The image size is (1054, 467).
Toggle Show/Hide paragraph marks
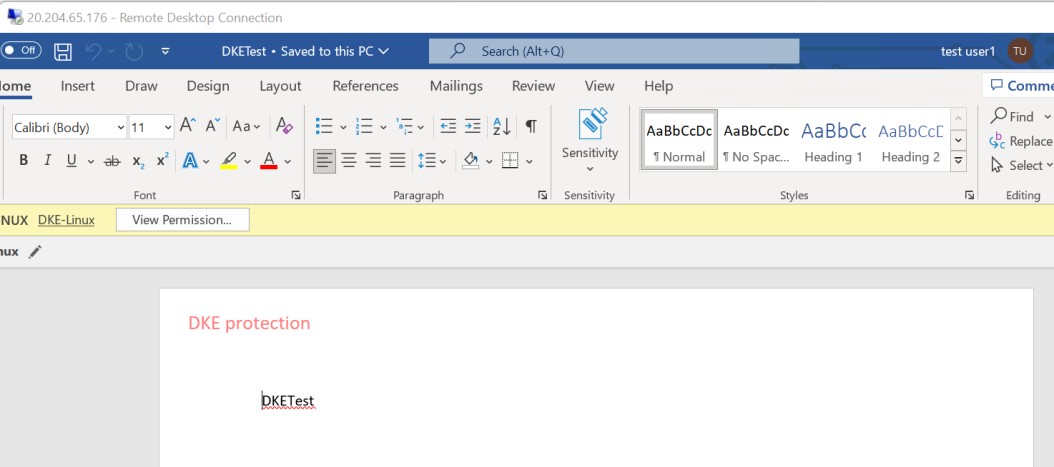coord(531,126)
